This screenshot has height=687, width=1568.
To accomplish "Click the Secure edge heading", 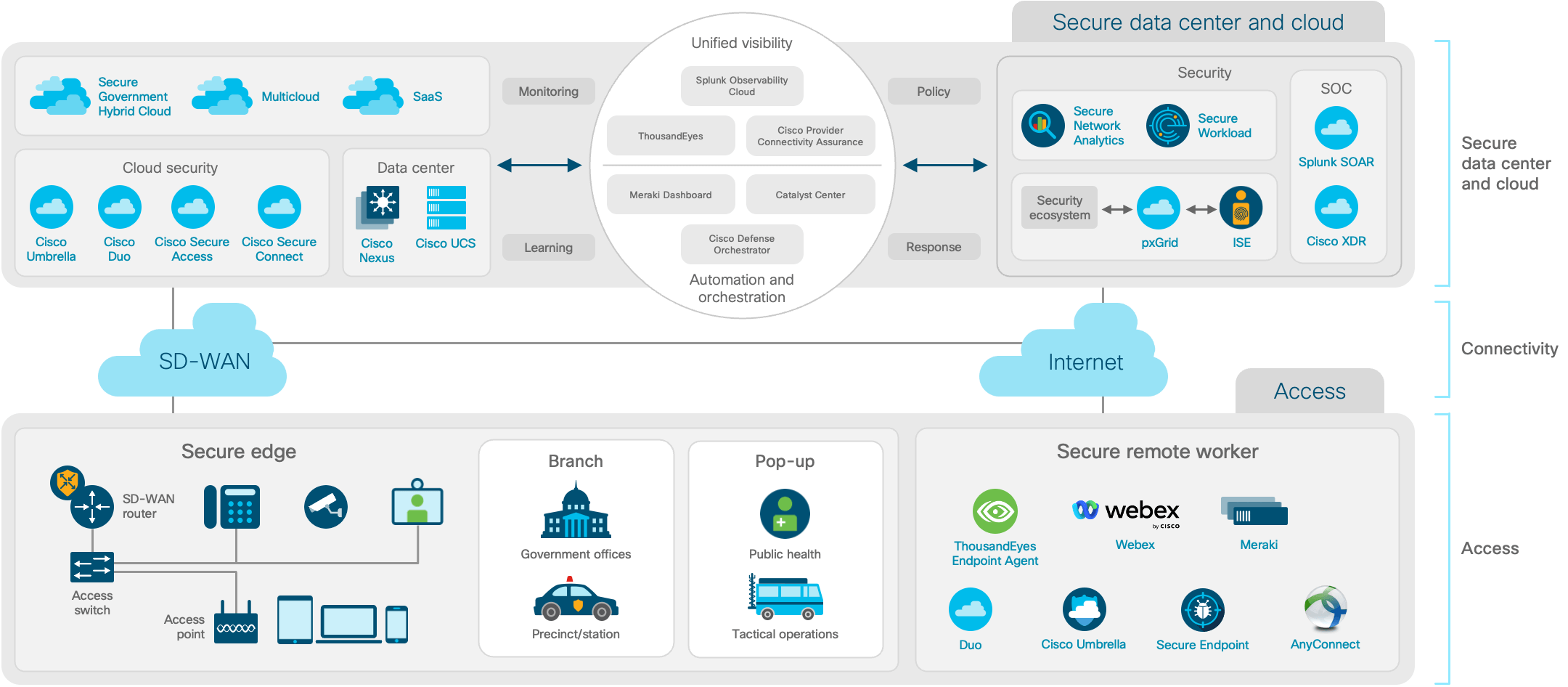I will (239, 452).
